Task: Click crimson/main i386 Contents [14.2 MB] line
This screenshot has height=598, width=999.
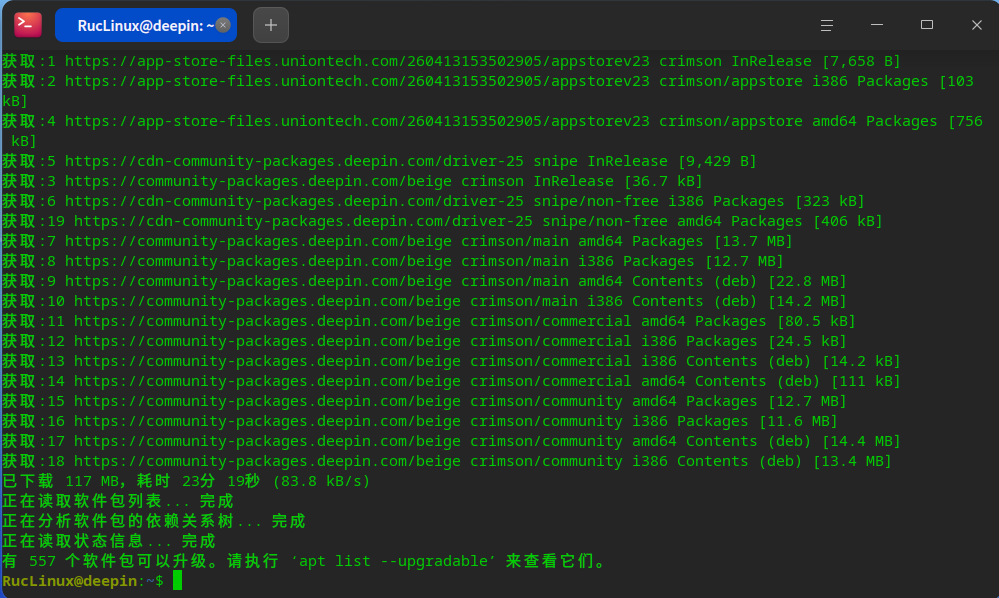Action: coord(424,301)
